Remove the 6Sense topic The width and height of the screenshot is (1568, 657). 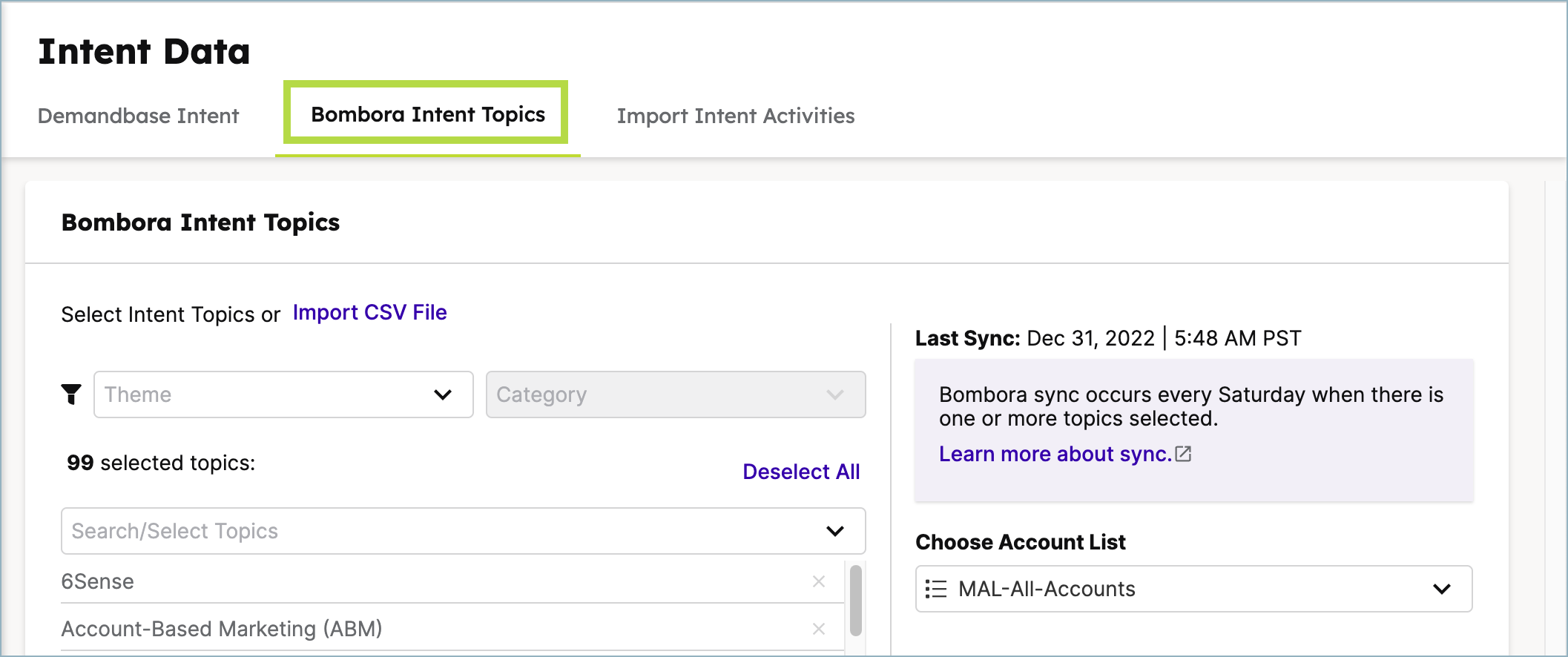819,581
